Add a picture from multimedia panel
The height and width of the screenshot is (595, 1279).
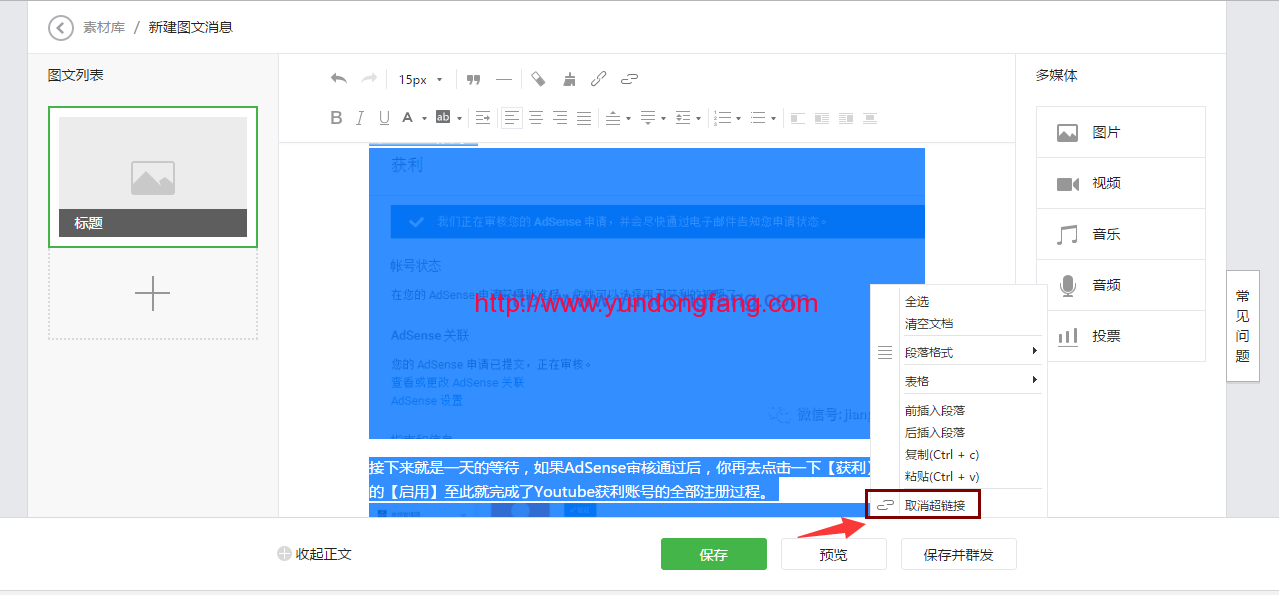point(1121,132)
